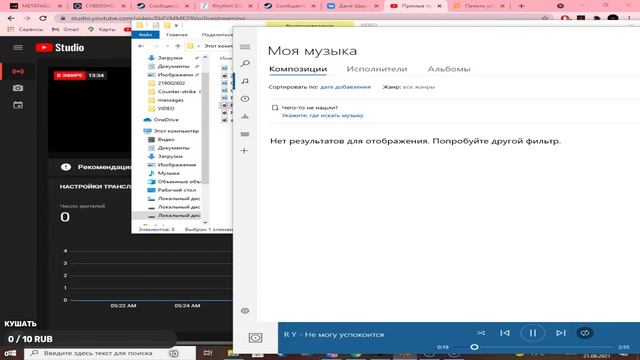
Task: Select Manage calendar icon in YouTube Studio sidebar
Action: (x=18, y=105)
